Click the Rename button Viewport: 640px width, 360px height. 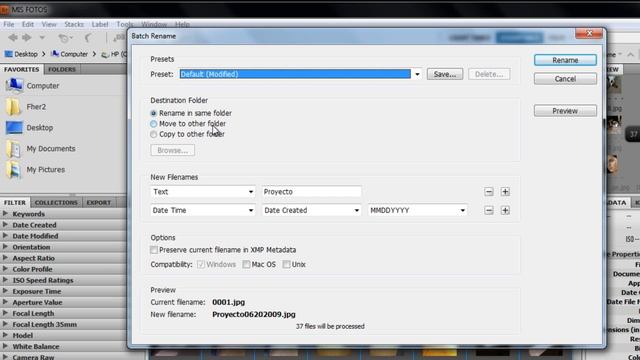(x=565, y=60)
